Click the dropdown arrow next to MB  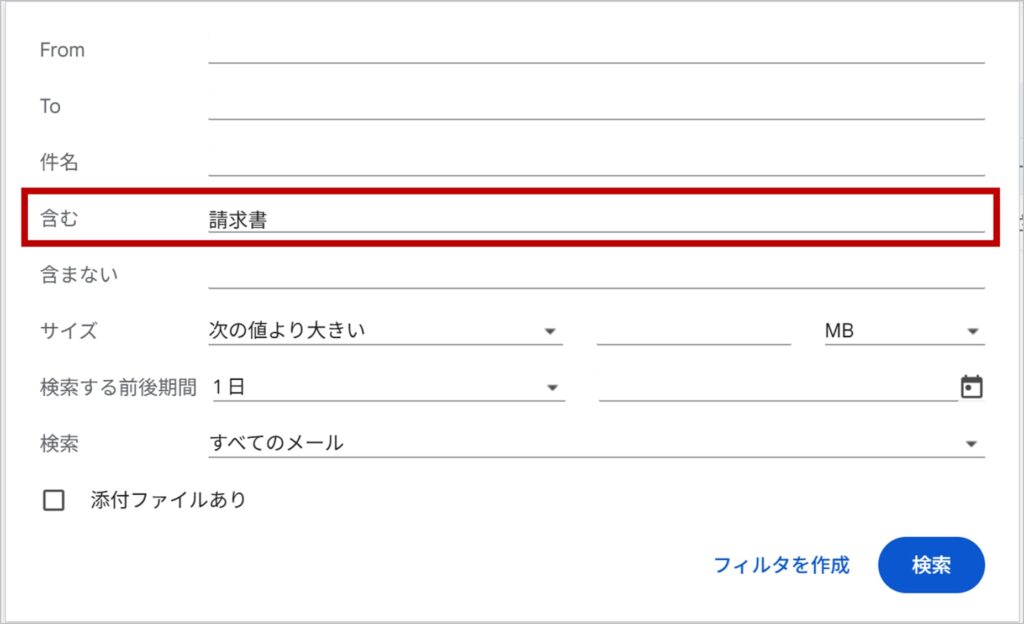click(972, 332)
